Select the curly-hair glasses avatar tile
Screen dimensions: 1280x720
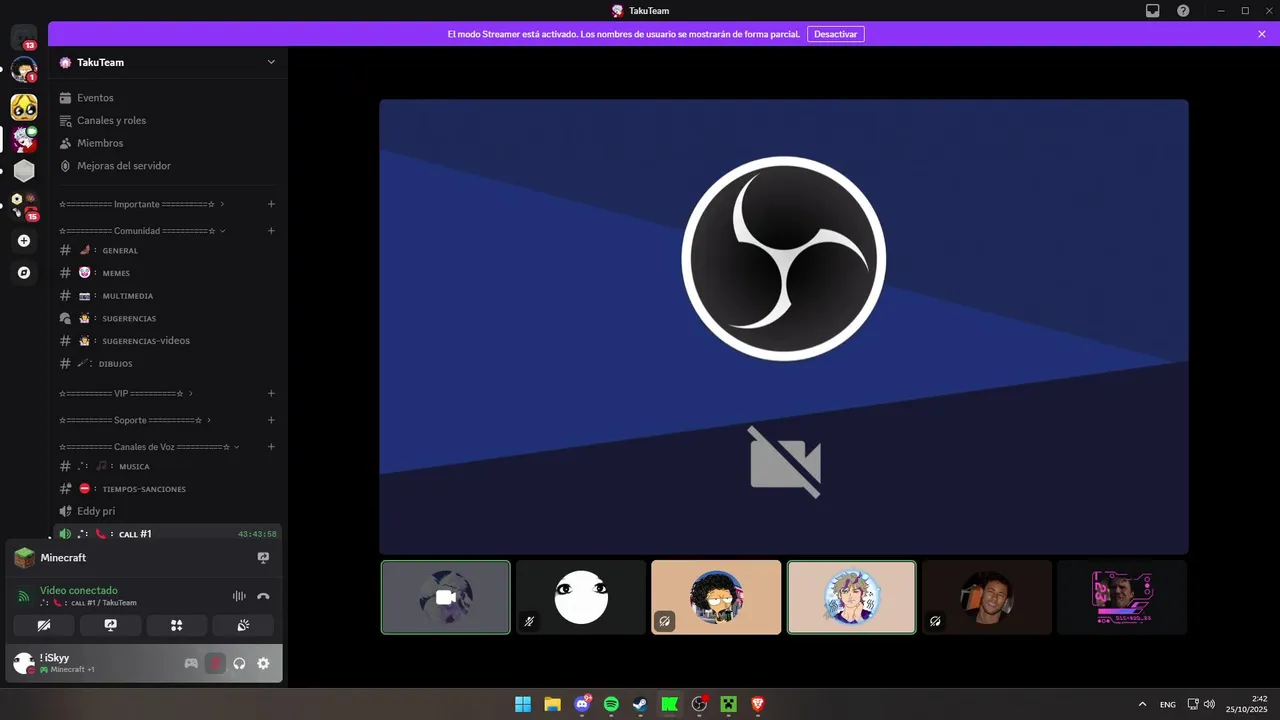[x=716, y=597]
